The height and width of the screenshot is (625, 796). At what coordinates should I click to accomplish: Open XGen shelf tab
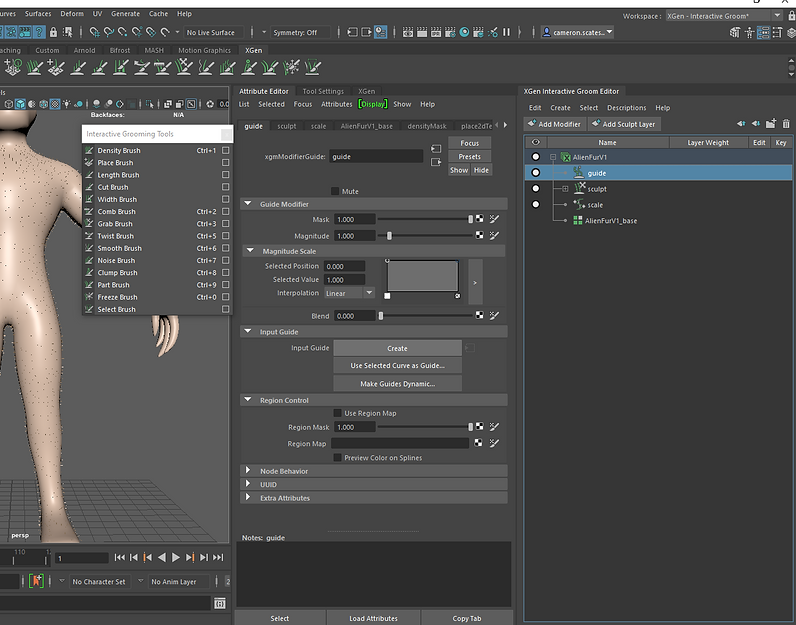253,50
